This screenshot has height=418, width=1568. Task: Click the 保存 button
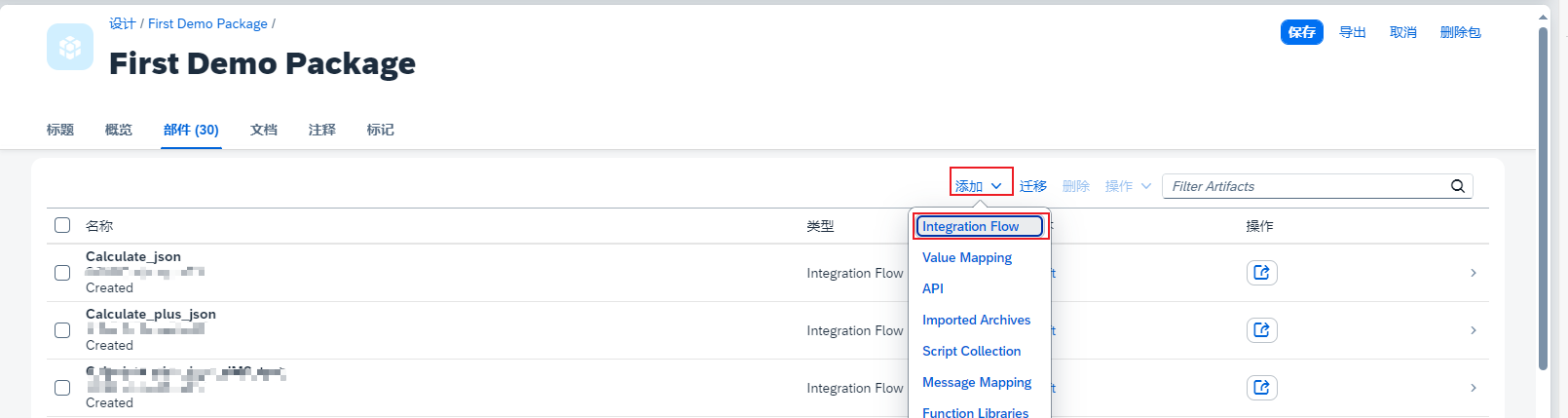click(1301, 32)
